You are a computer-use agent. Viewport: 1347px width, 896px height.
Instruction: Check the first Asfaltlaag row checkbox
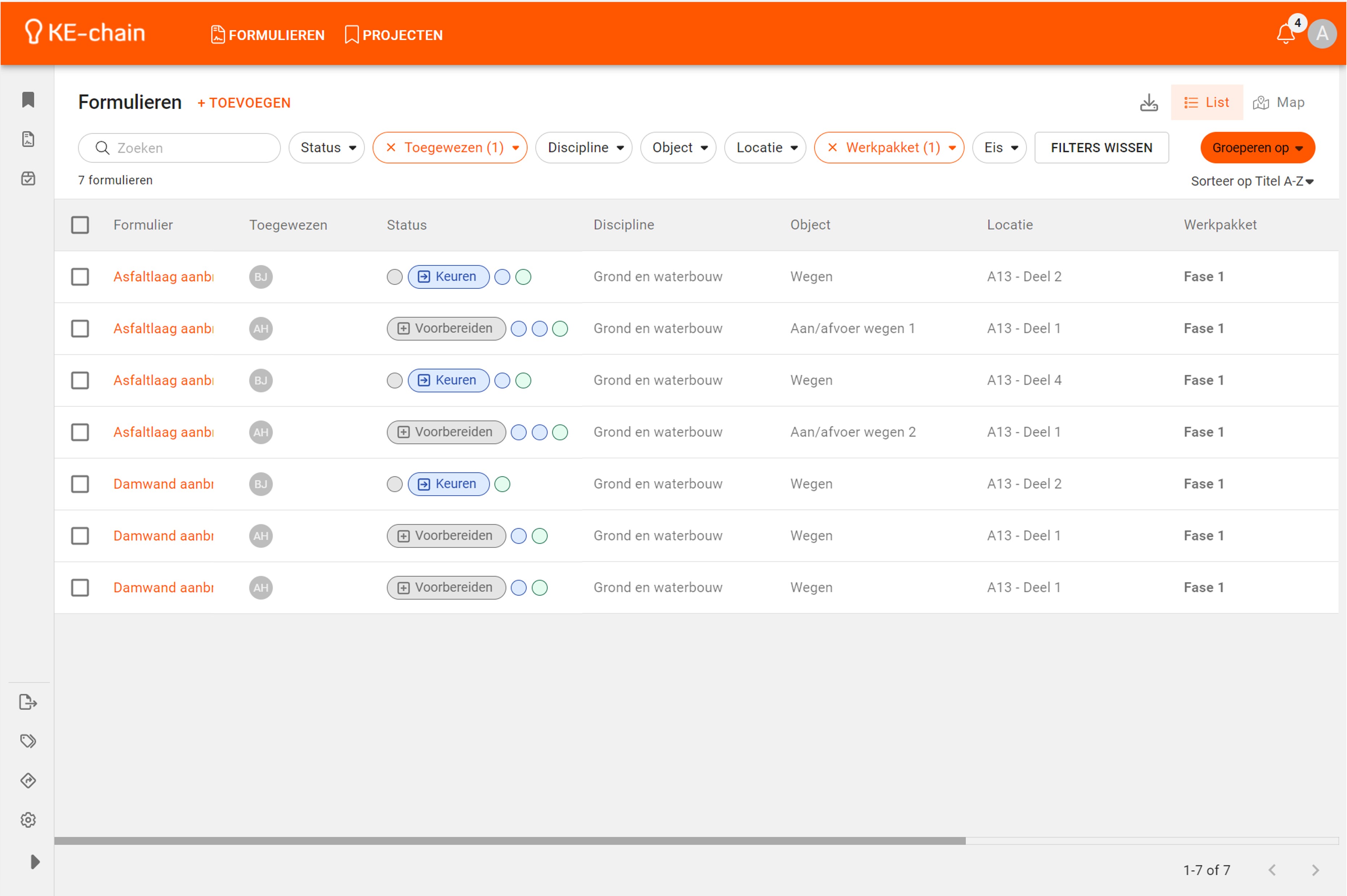(80, 277)
